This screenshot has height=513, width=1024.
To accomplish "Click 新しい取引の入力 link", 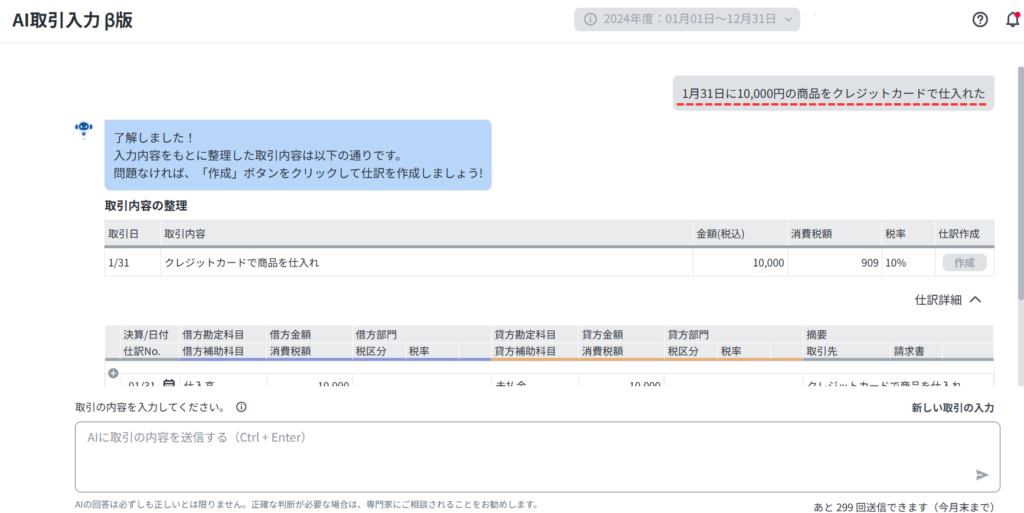I will coord(952,408).
